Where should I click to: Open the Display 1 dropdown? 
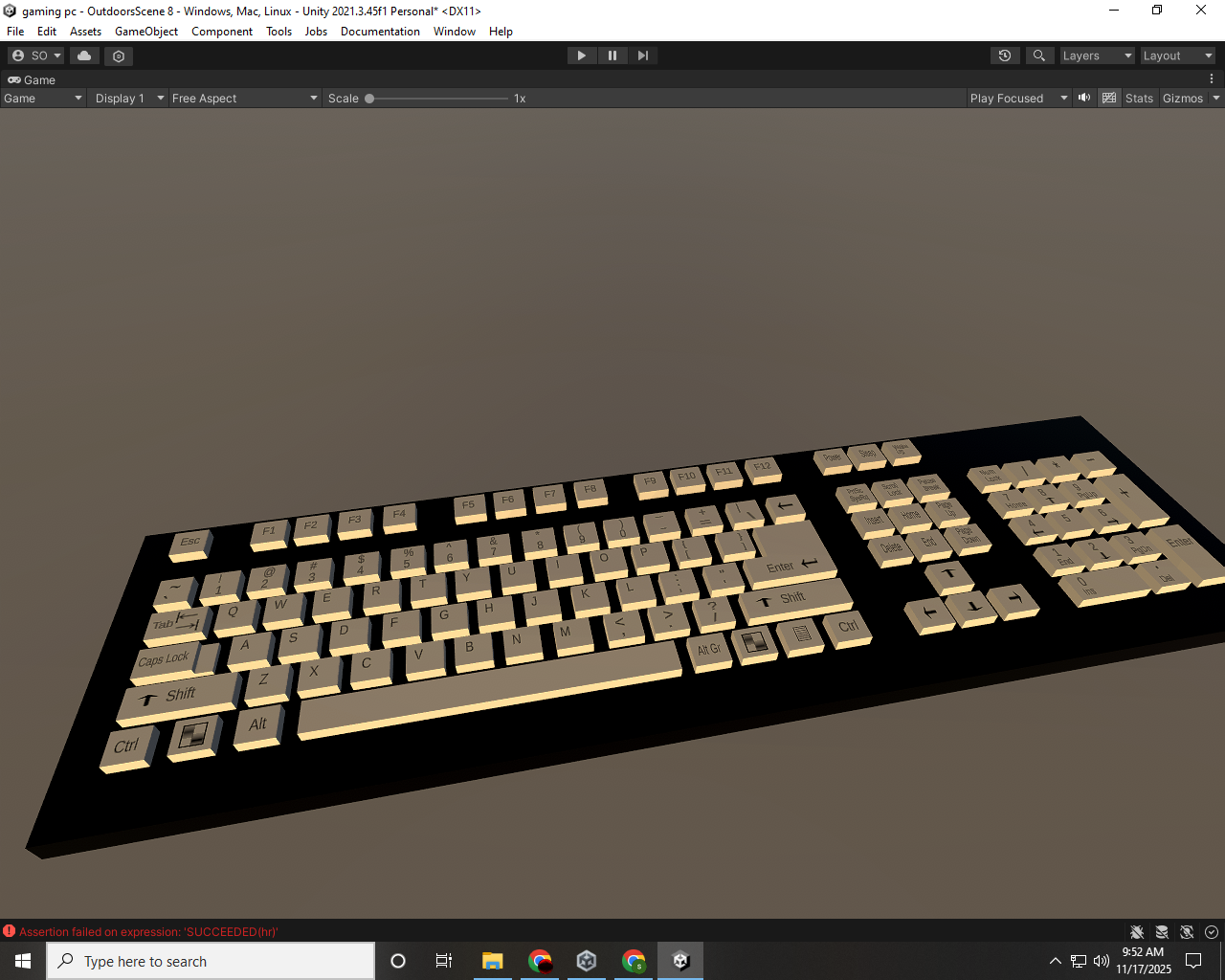(129, 98)
